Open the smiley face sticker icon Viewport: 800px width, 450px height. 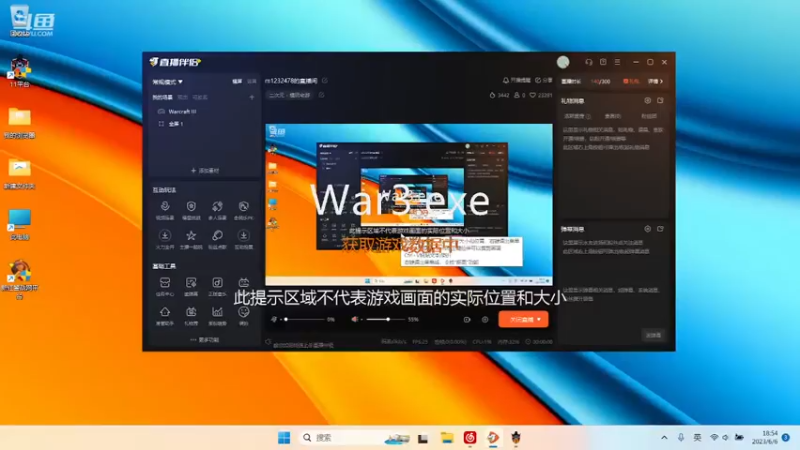tap(243, 312)
